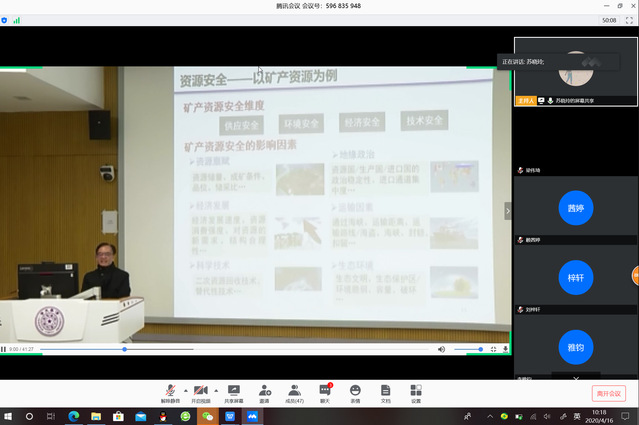The image size is (639, 425).
Task: Open the 表情 emoji reactions
Action: tap(355, 391)
